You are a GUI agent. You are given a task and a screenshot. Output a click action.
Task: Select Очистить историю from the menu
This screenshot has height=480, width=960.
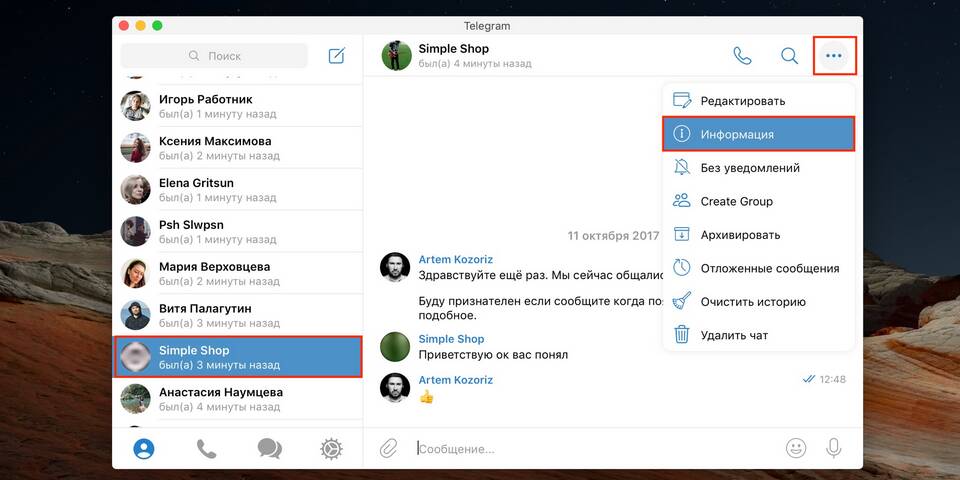pos(758,302)
